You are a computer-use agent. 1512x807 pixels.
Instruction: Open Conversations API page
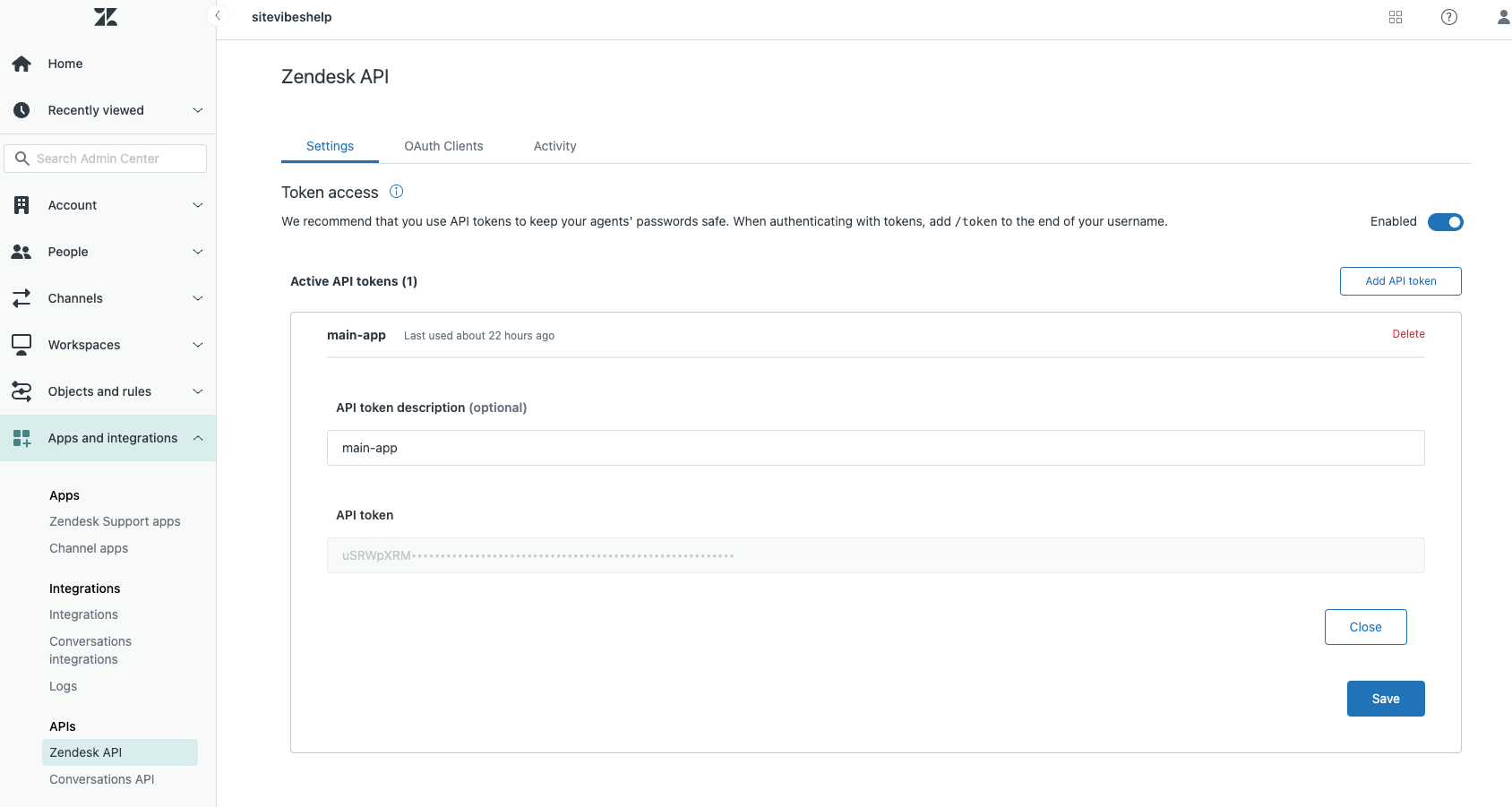click(101, 779)
